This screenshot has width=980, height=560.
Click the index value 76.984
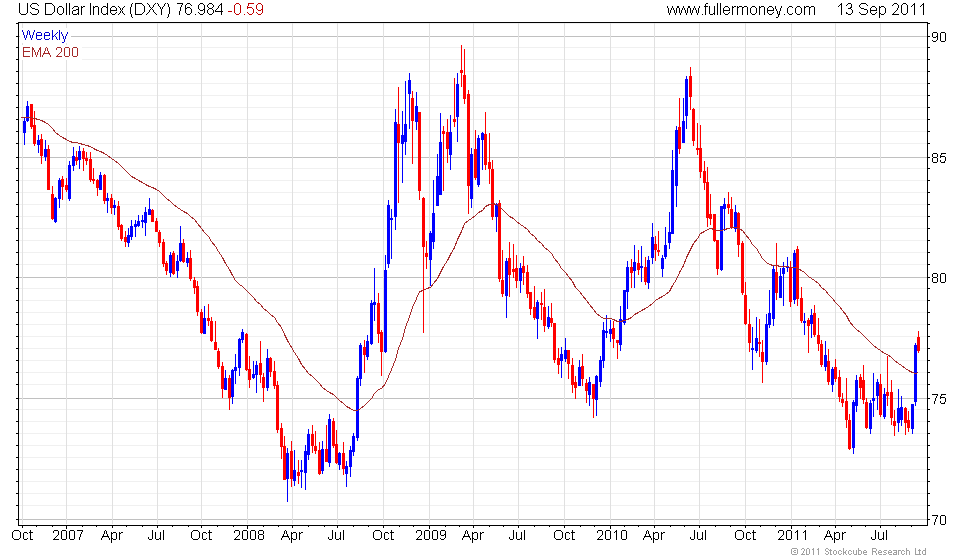pyautogui.click(x=199, y=9)
